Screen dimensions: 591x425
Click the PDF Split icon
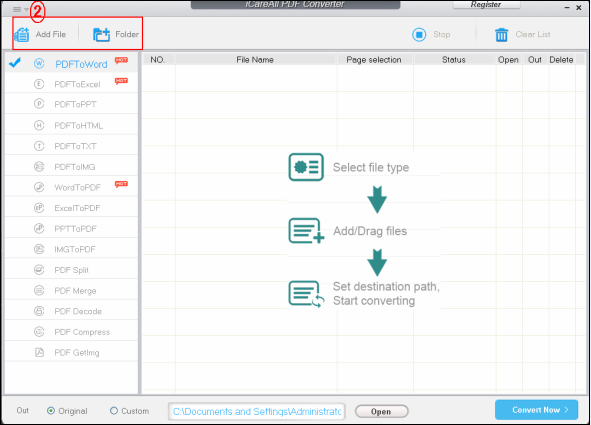(x=39, y=270)
